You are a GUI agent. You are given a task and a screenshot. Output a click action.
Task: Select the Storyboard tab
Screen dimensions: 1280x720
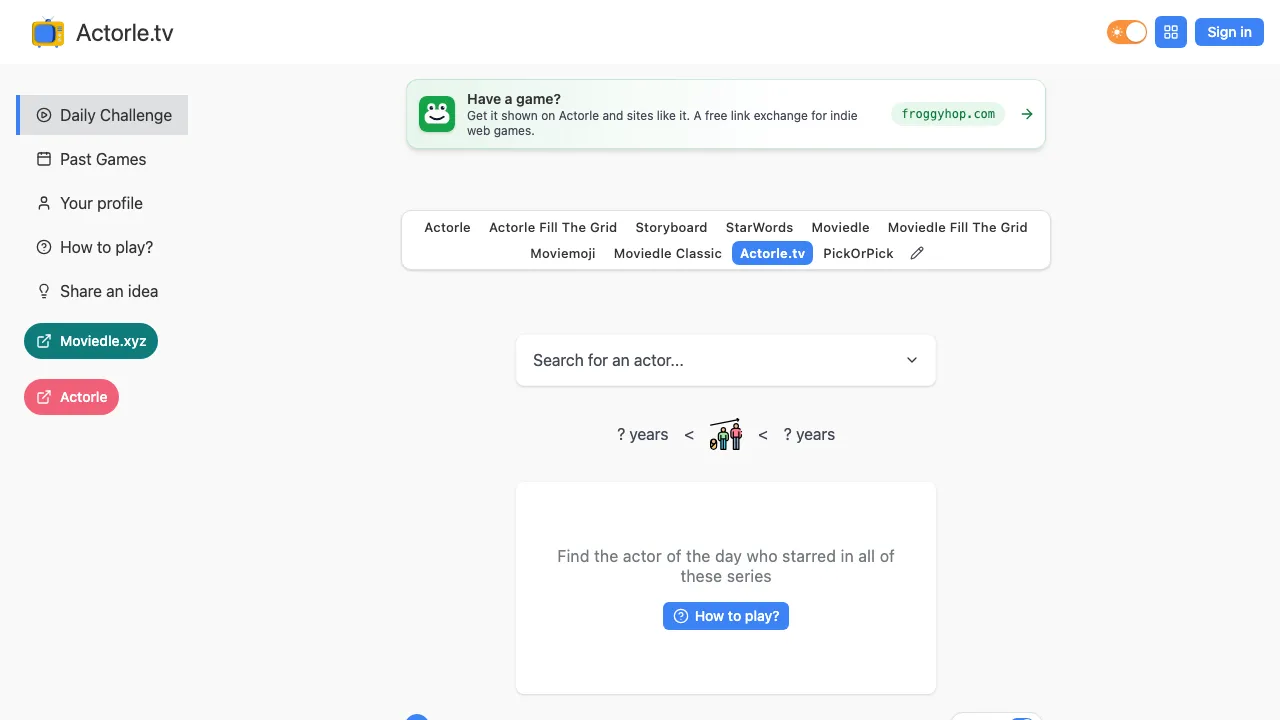pyautogui.click(x=671, y=227)
